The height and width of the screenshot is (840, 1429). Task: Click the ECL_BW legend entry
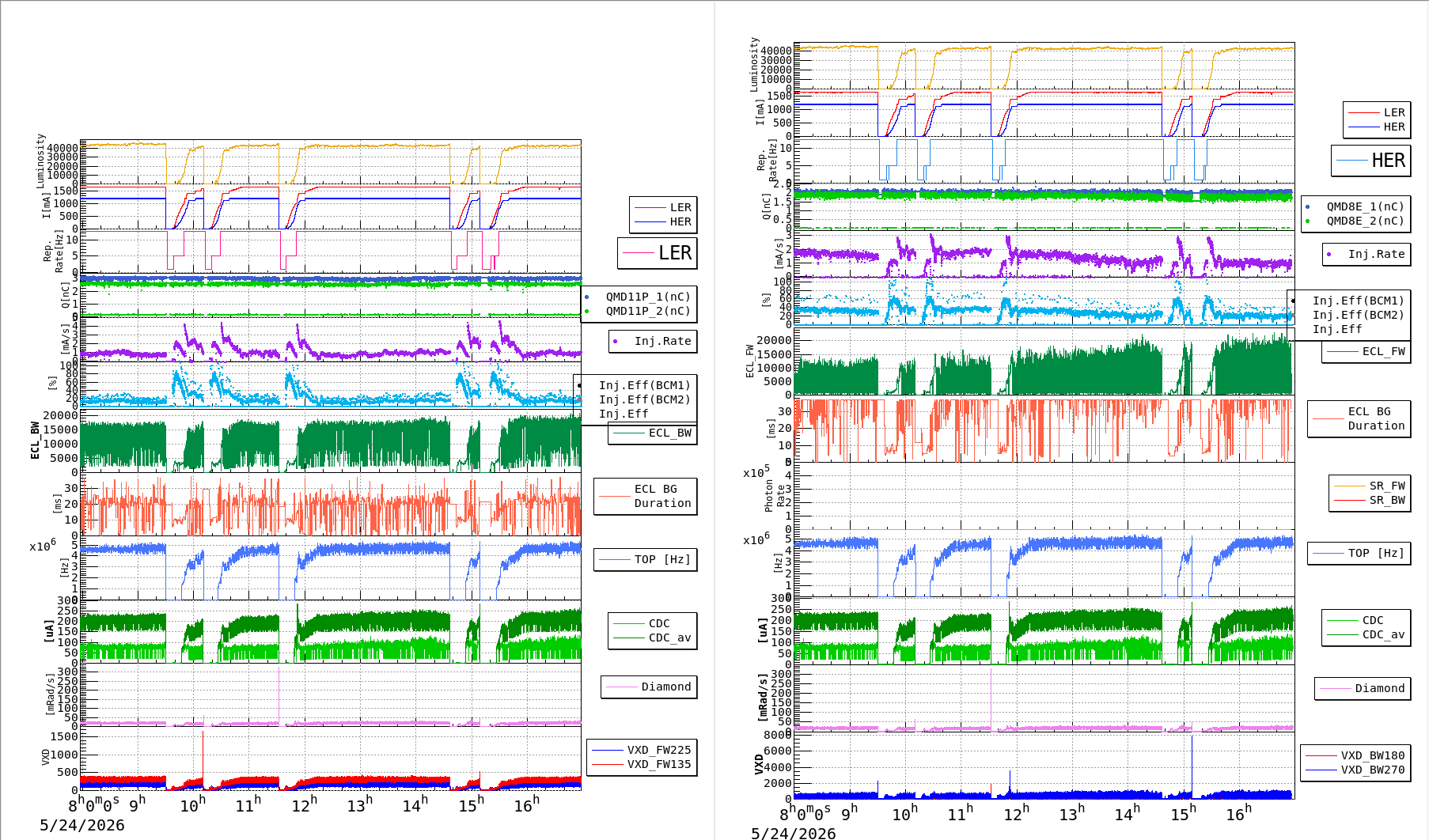670,433
